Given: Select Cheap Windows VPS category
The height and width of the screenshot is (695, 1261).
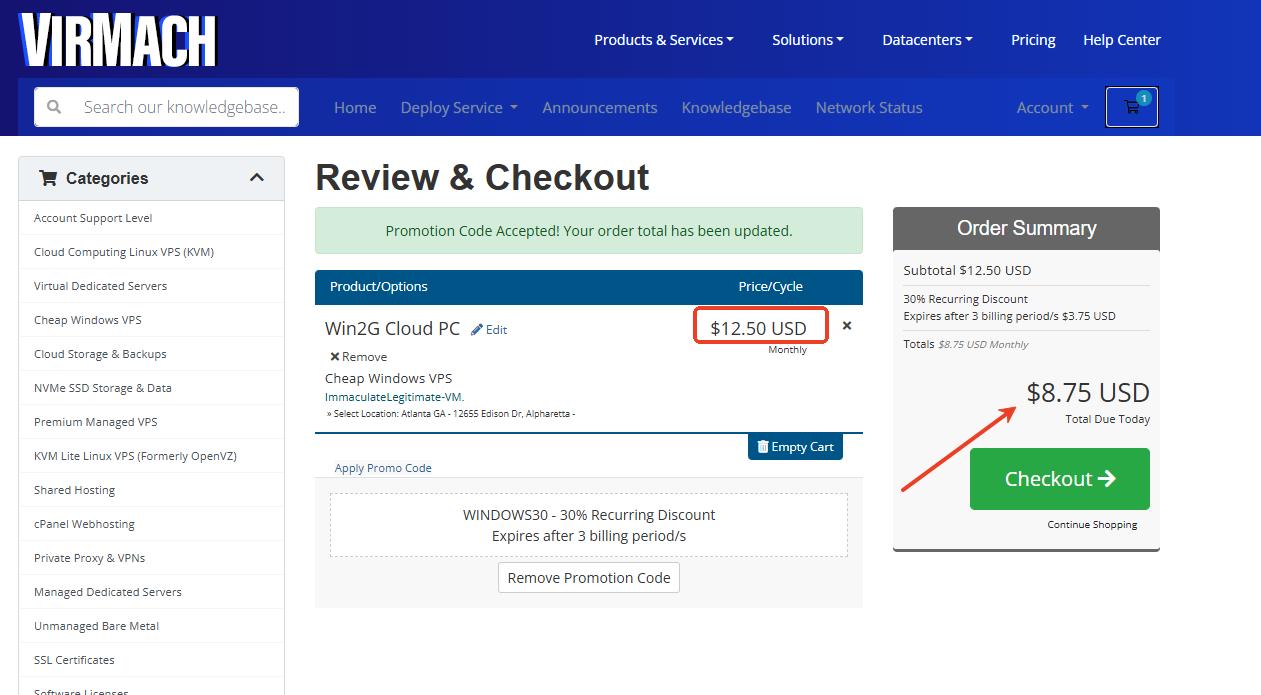Looking at the screenshot, I should (88, 320).
